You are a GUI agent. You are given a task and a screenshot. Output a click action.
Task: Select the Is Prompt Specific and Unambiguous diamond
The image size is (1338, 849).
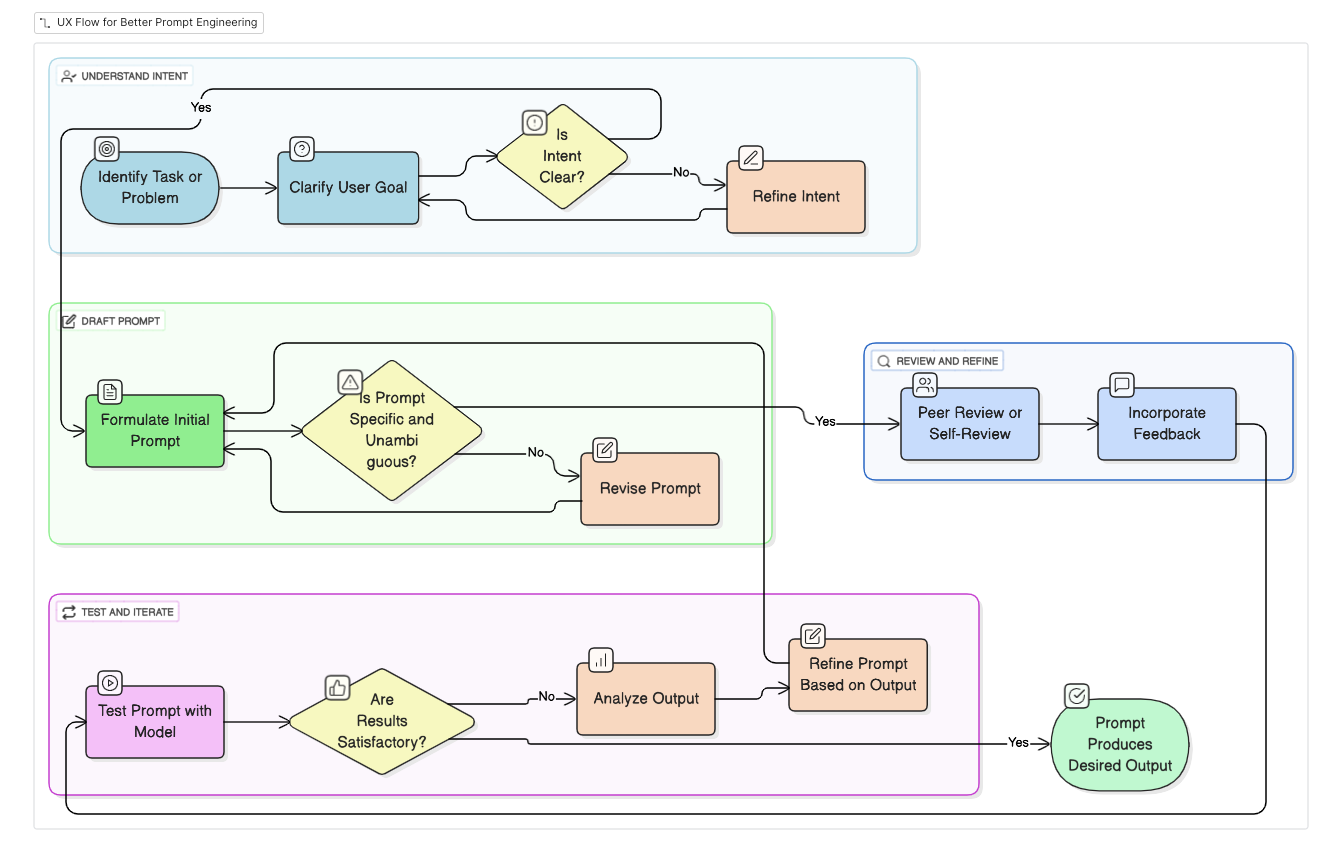(x=392, y=430)
